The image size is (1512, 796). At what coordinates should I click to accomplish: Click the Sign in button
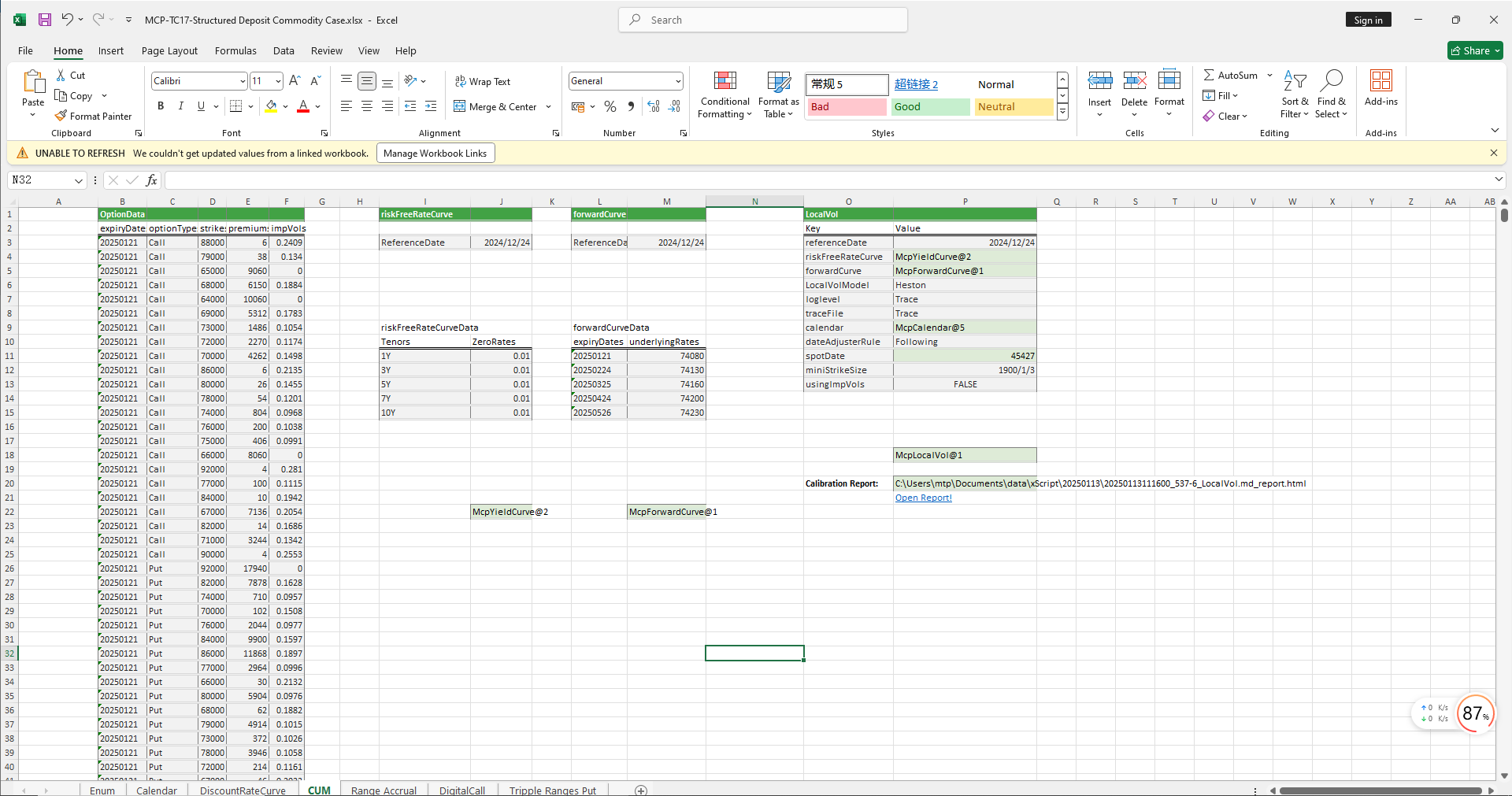point(1368,20)
